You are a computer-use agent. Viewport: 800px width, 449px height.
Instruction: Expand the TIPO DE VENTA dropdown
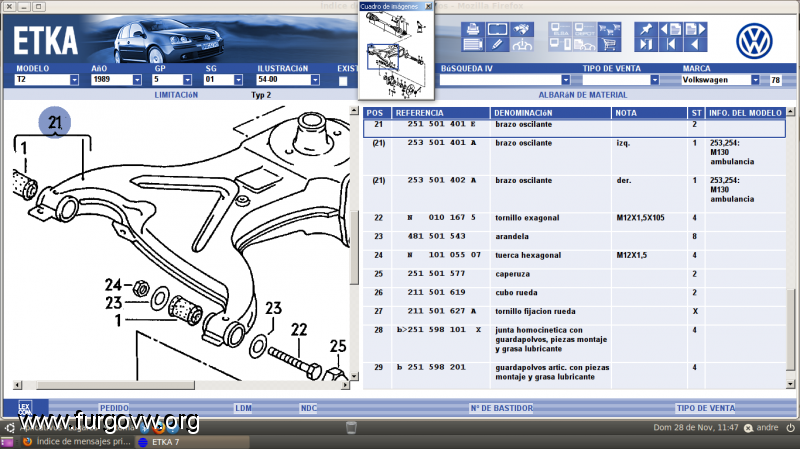pyautogui.click(x=655, y=80)
